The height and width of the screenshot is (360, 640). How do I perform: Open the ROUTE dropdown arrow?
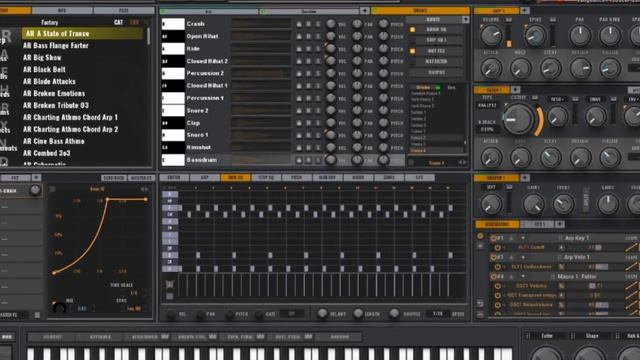tap(465, 19)
